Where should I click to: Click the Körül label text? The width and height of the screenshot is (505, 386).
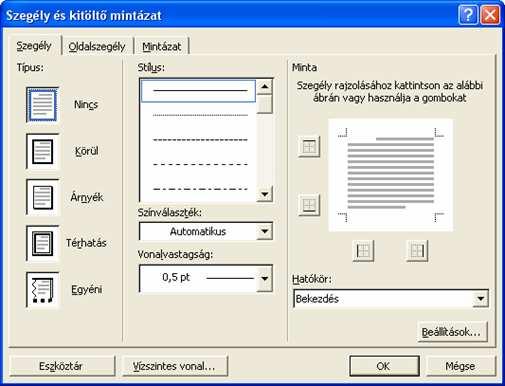pos(86,151)
